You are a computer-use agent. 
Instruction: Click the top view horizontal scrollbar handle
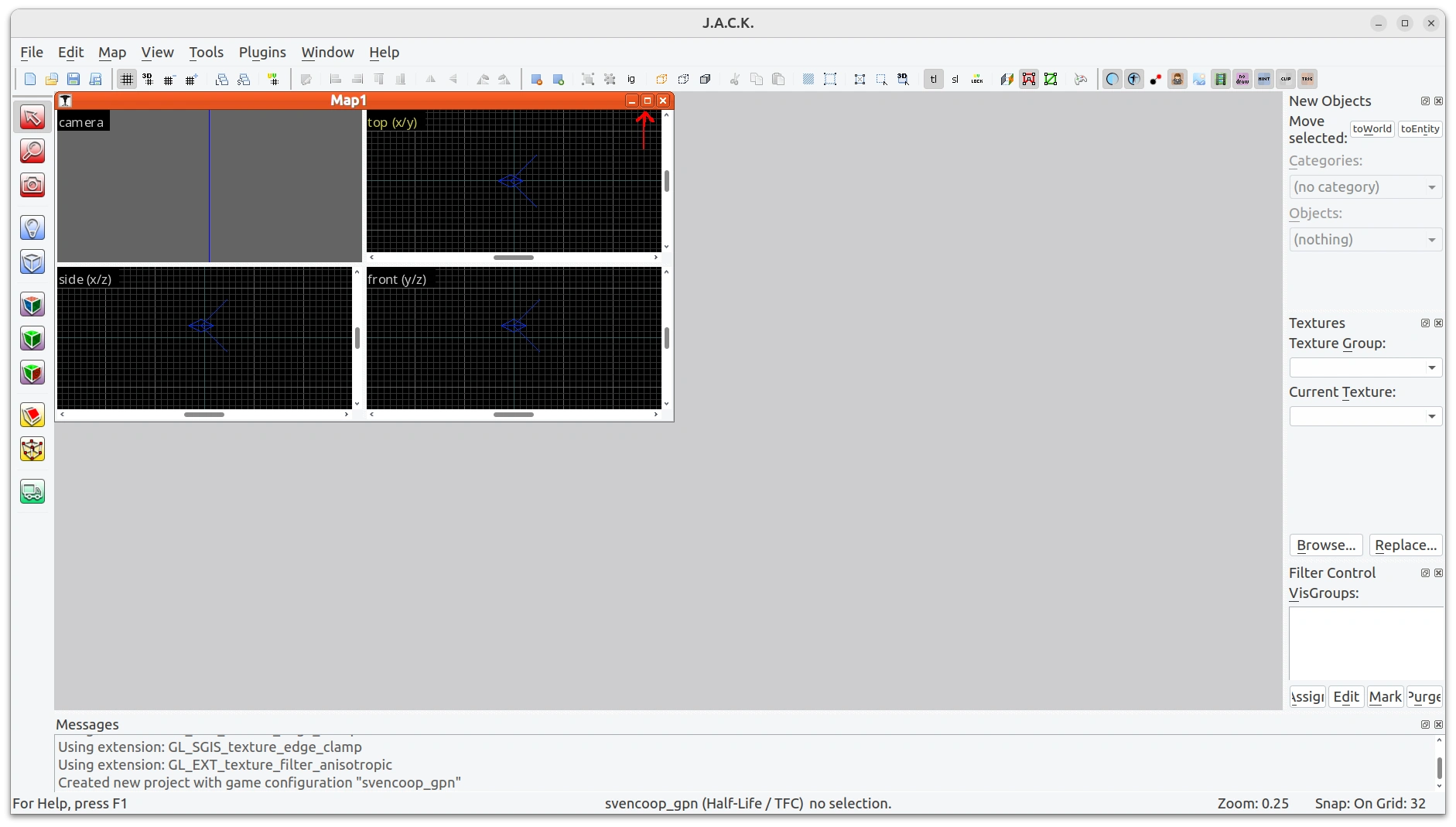(514, 258)
